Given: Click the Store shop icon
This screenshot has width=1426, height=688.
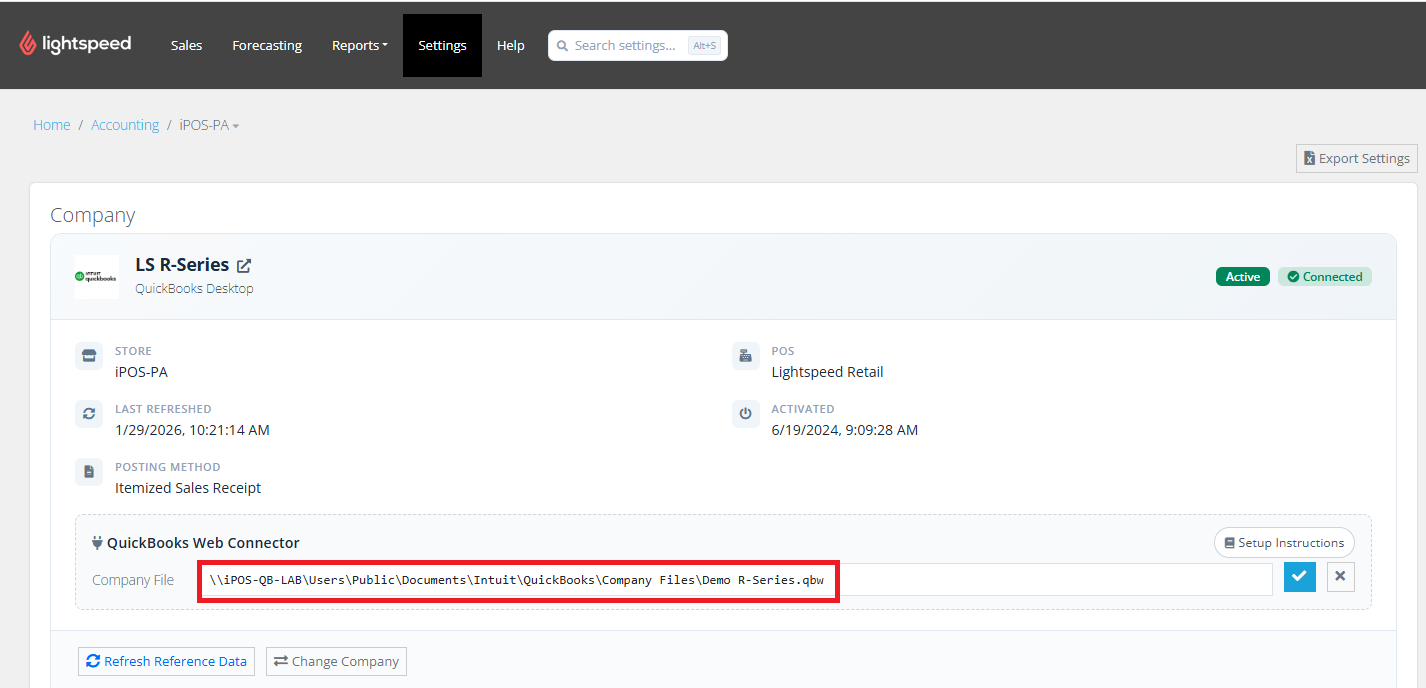Looking at the screenshot, I should (x=89, y=356).
